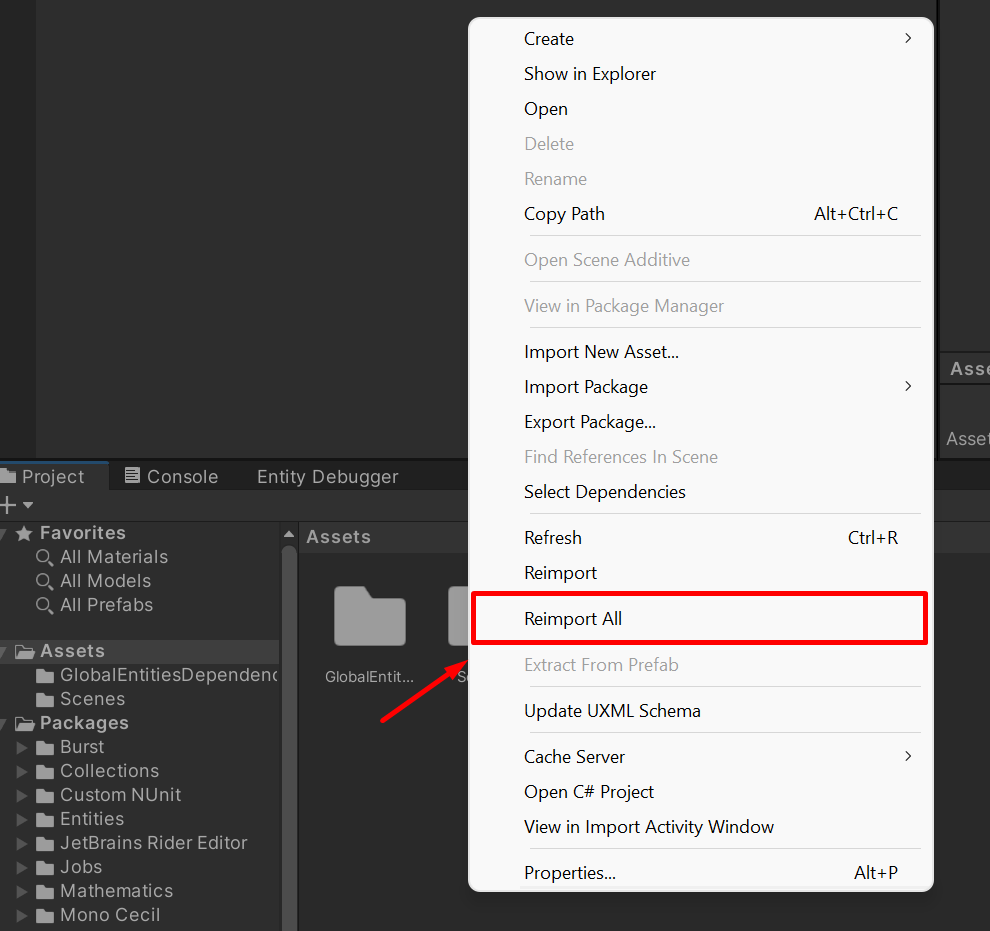Click search icon beside All Materials

(x=44, y=557)
